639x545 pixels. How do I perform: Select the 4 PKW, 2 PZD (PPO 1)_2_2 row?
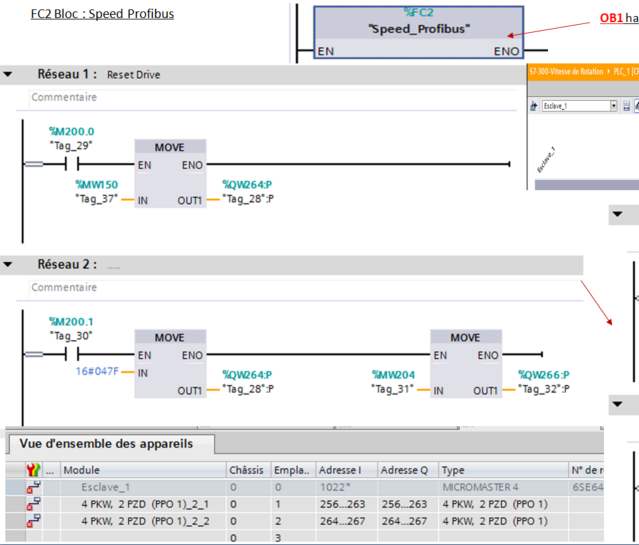coord(145,520)
